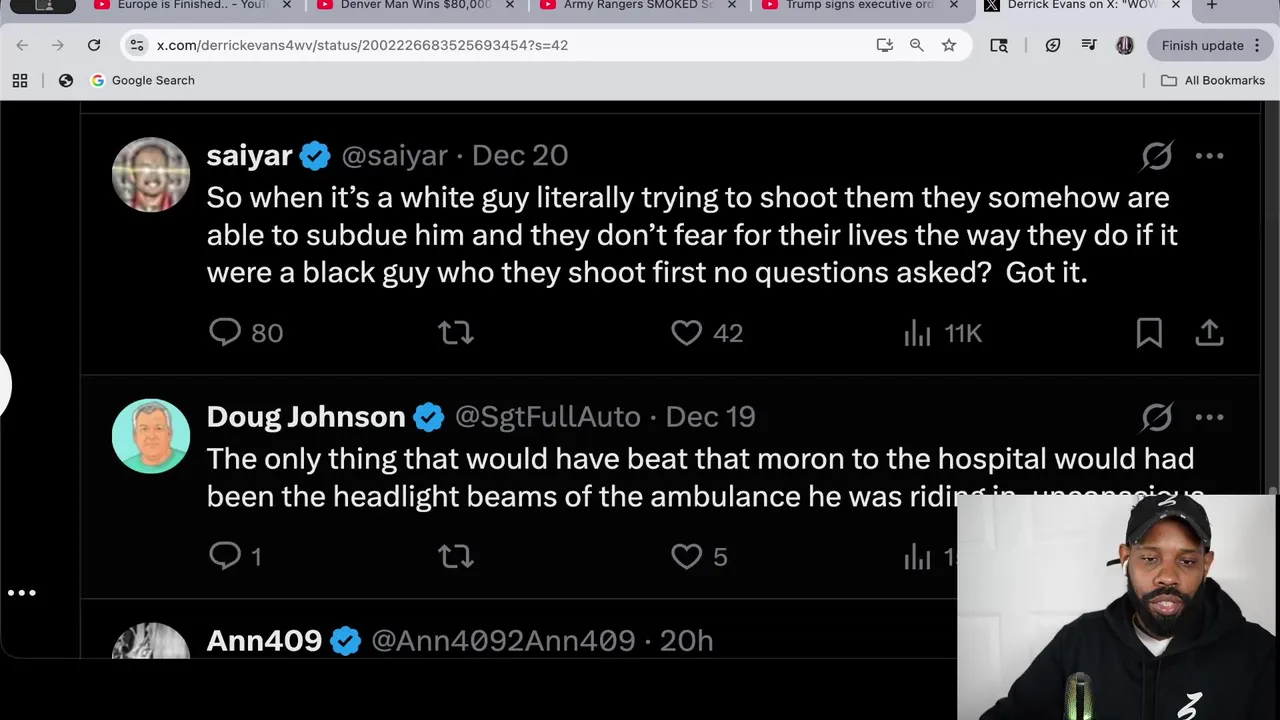1280x720 pixels.
Task: Click the zoom magnifier in address bar
Action: pos(916,45)
